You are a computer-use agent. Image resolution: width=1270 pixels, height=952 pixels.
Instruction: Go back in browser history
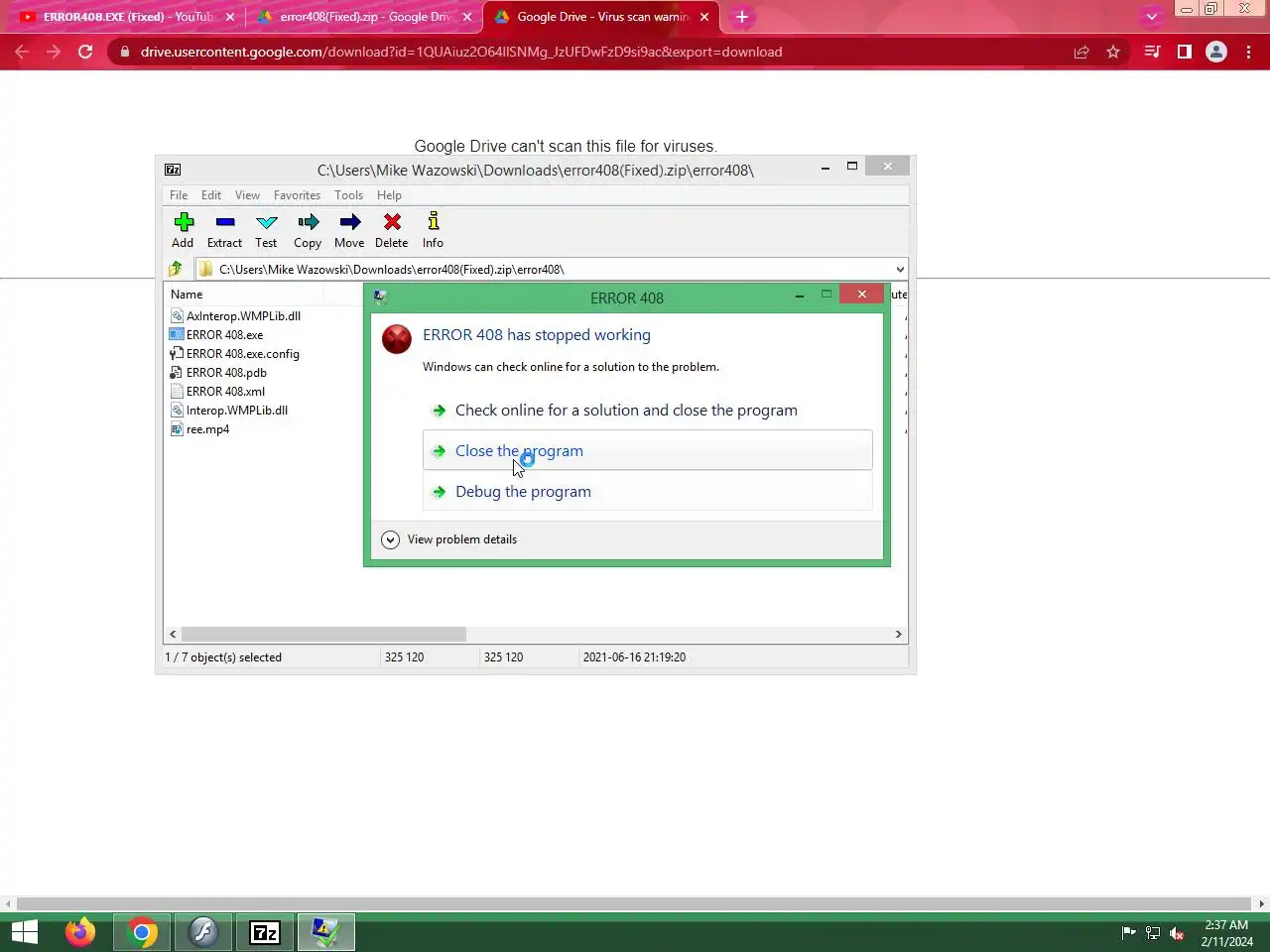pyautogui.click(x=22, y=52)
